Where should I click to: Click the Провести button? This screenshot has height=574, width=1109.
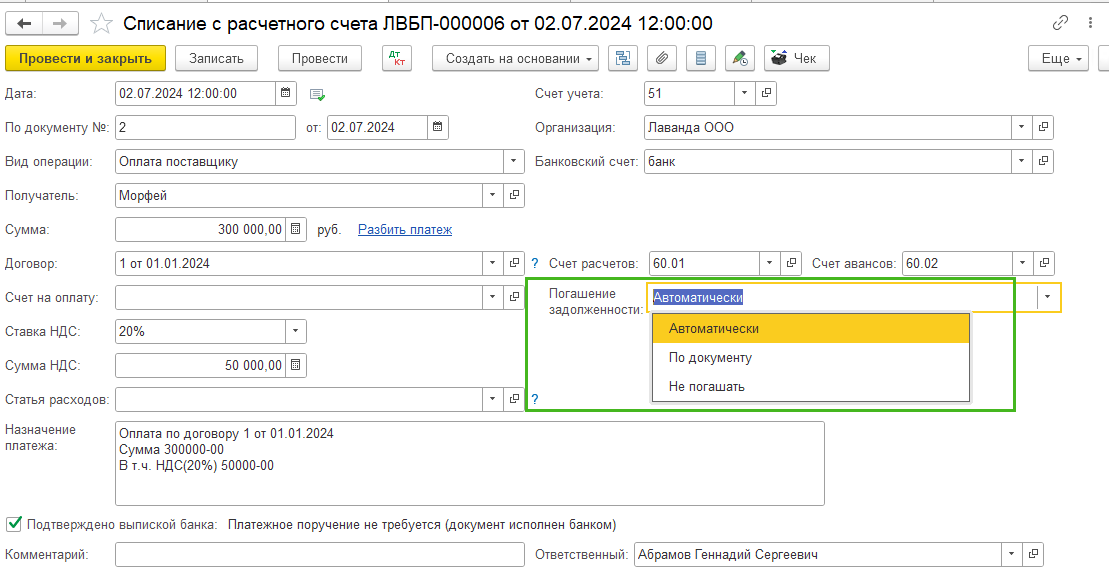coord(320,59)
